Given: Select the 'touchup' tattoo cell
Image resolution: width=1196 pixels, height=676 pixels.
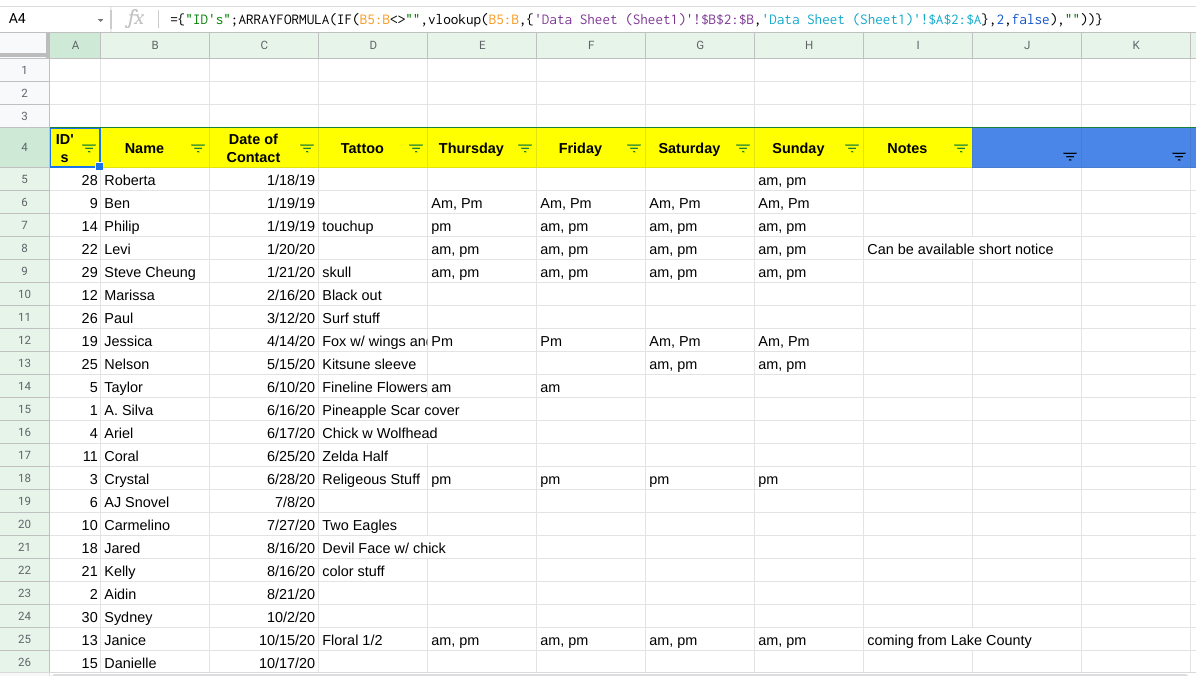Looking at the screenshot, I should (x=373, y=226).
